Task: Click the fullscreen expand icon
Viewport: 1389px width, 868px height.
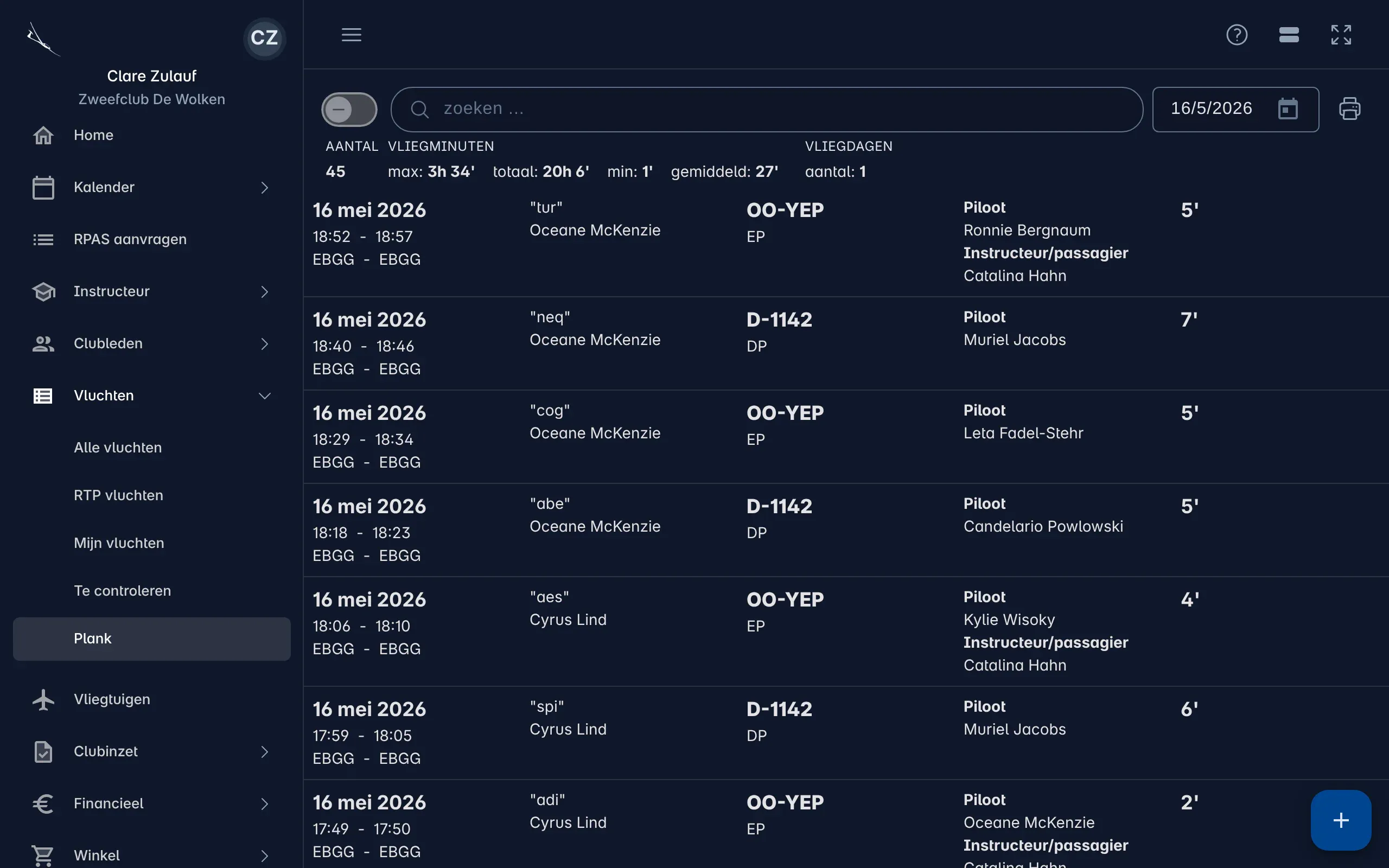Action: pyautogui.click(x=1341, y=35)
